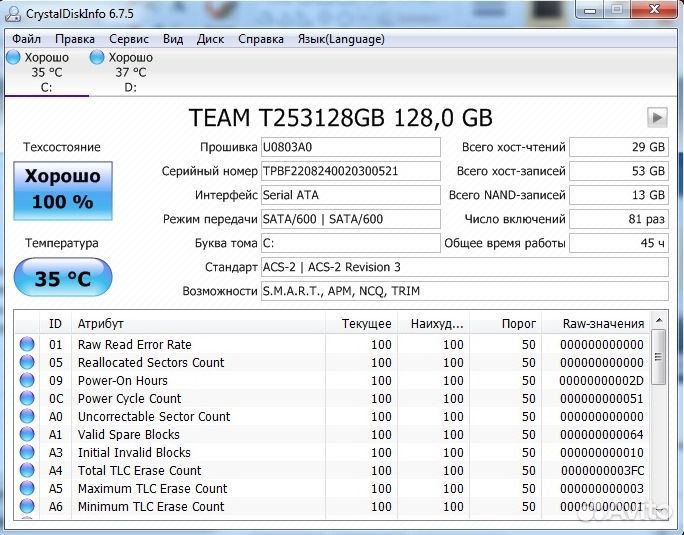Select disk C: health status orb

13,57
